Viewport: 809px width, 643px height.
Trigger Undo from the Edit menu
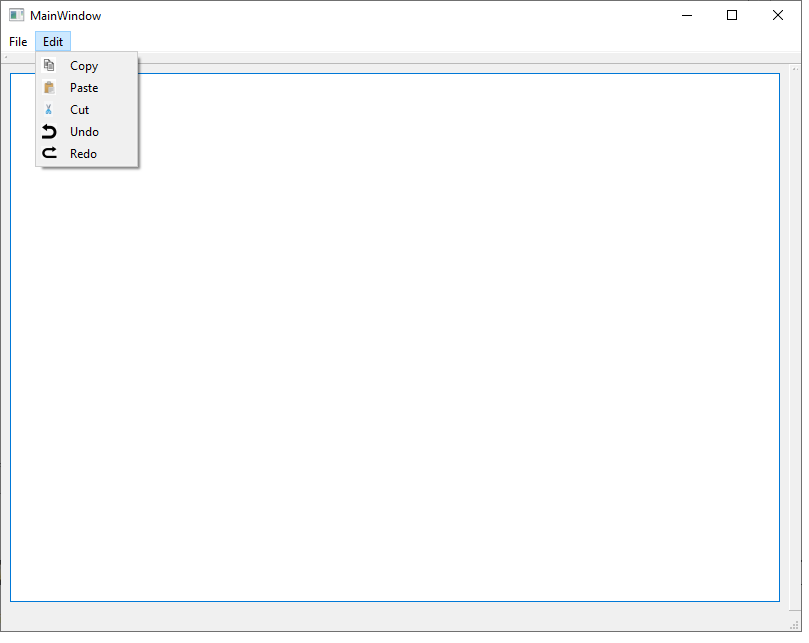pyautogui.click(x=84, y=131)
